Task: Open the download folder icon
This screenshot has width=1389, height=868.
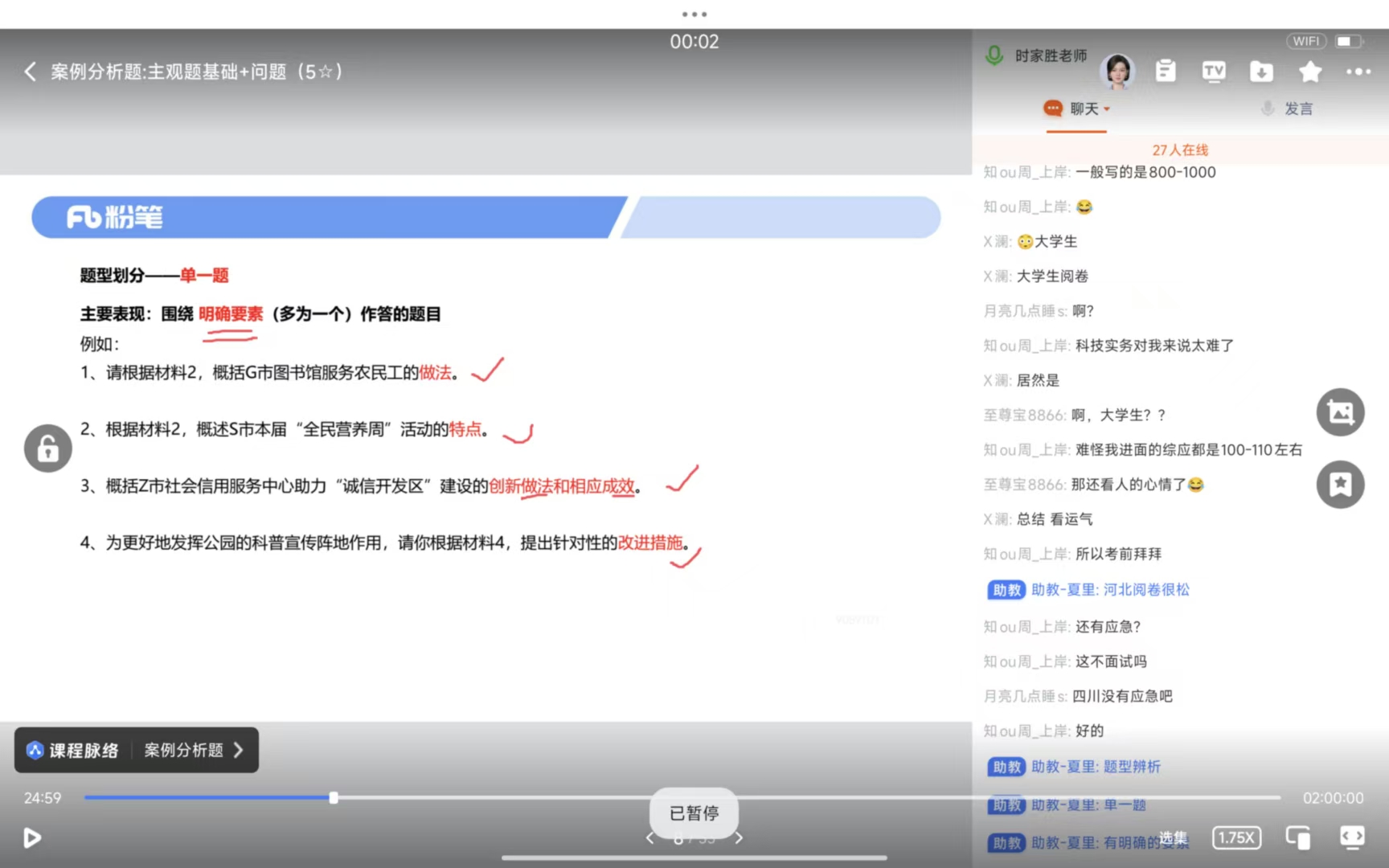Action: (x=1261, y=72)
